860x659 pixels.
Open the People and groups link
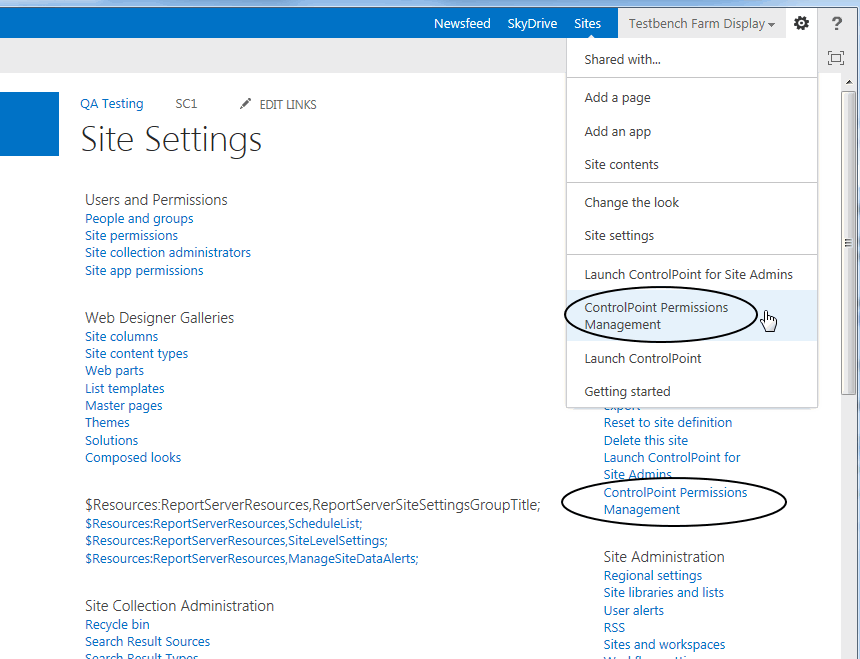coord(139,218)
